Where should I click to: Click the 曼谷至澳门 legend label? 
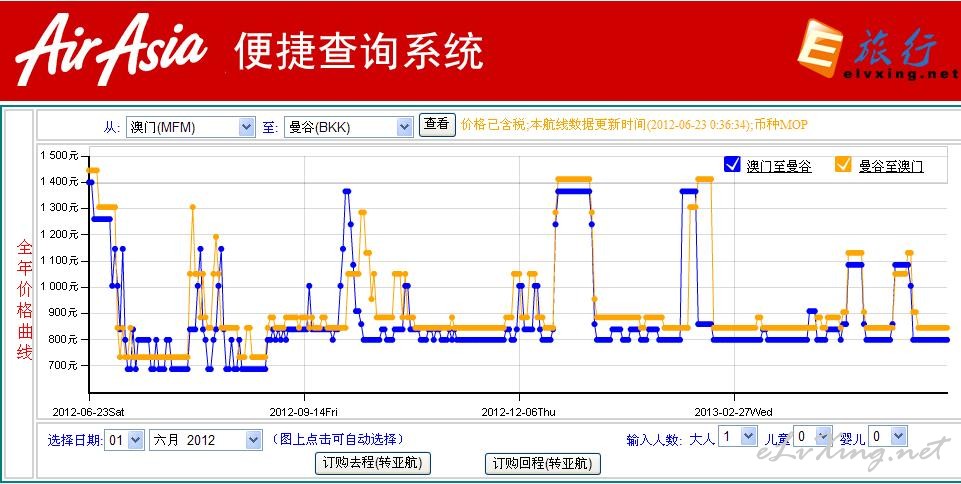click(x=891, y=166)
